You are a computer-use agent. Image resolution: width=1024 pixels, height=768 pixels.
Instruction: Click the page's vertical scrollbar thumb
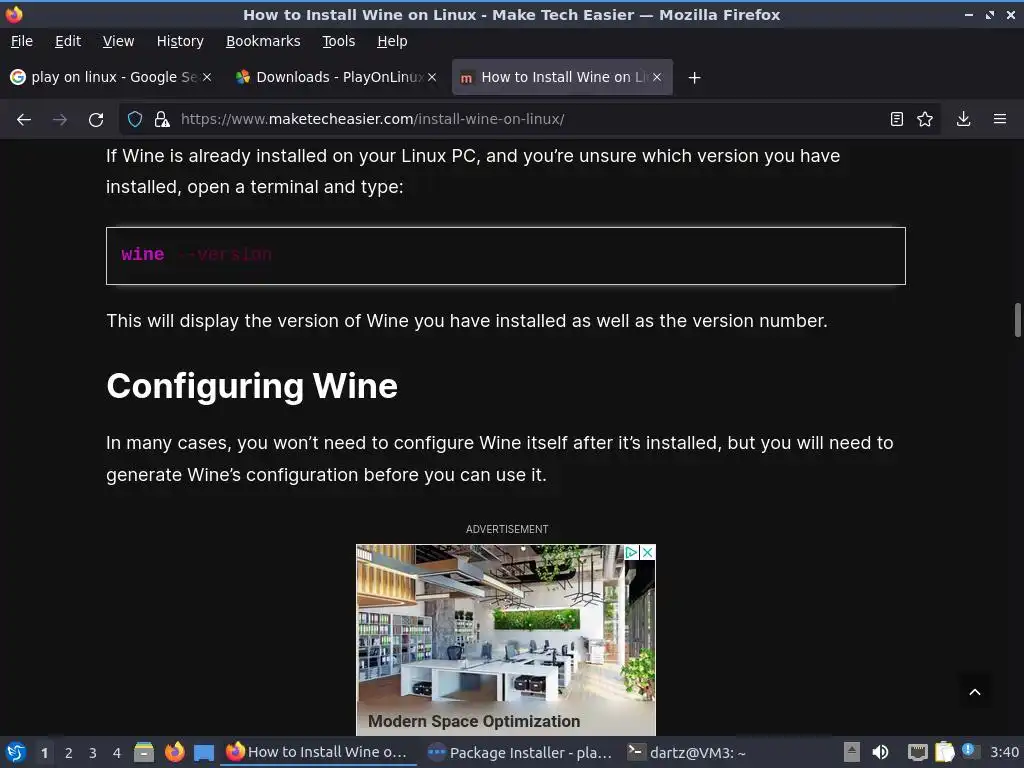1017,320
